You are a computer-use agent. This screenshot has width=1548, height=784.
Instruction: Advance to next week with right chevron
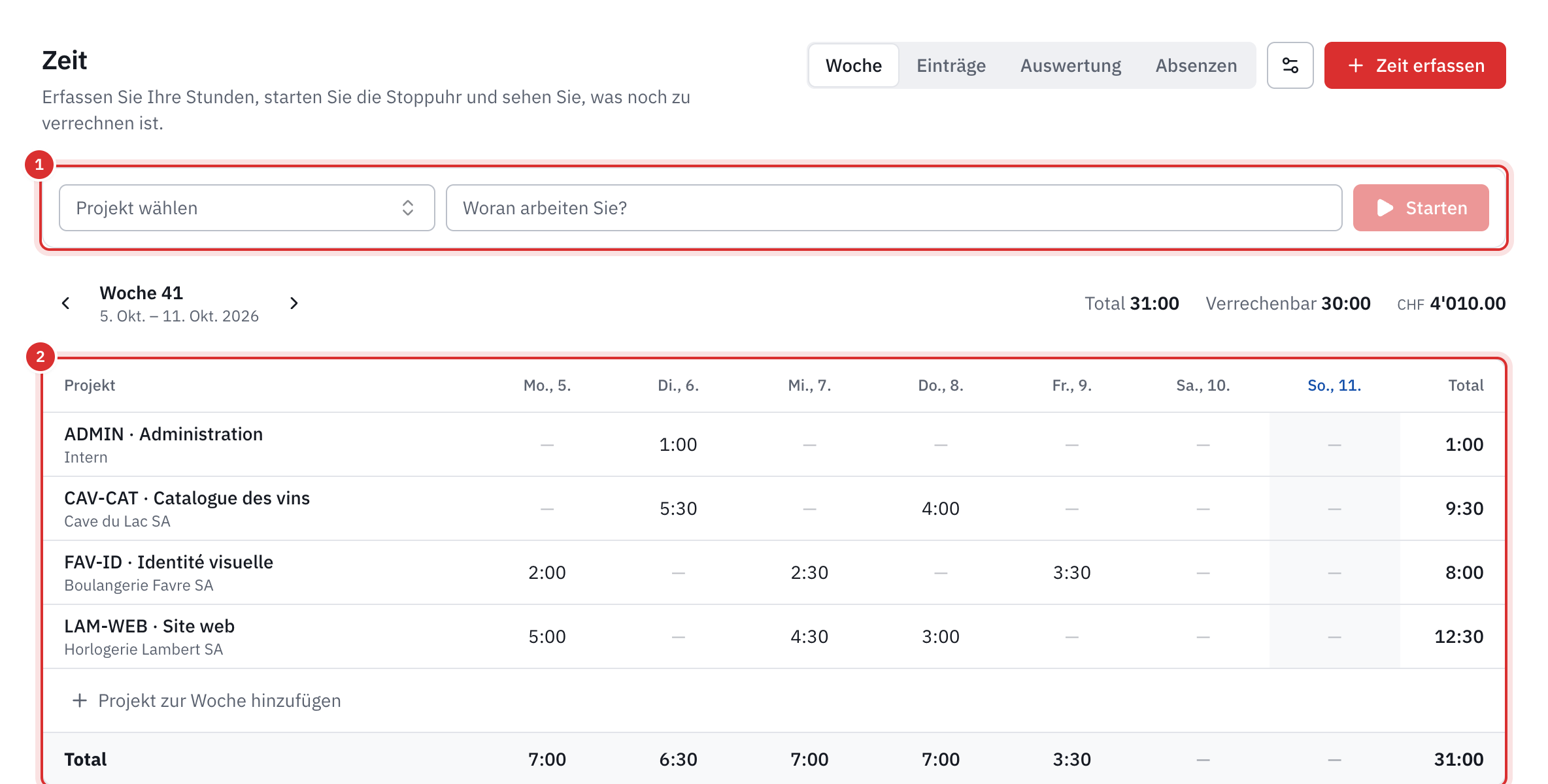(x=294, y=303)
